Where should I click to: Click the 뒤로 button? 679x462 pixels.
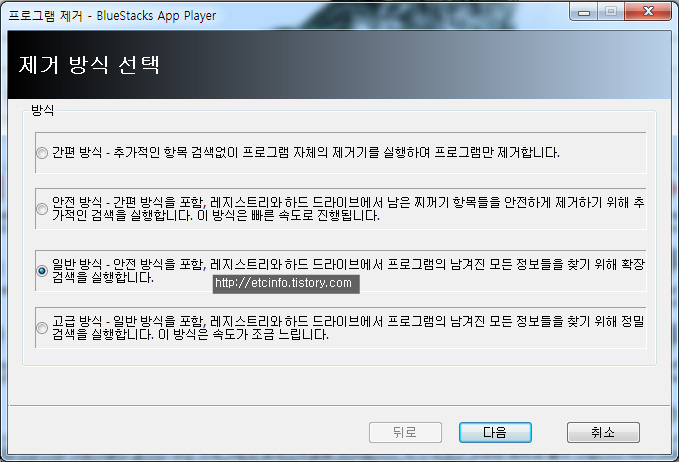coord(405,432)
